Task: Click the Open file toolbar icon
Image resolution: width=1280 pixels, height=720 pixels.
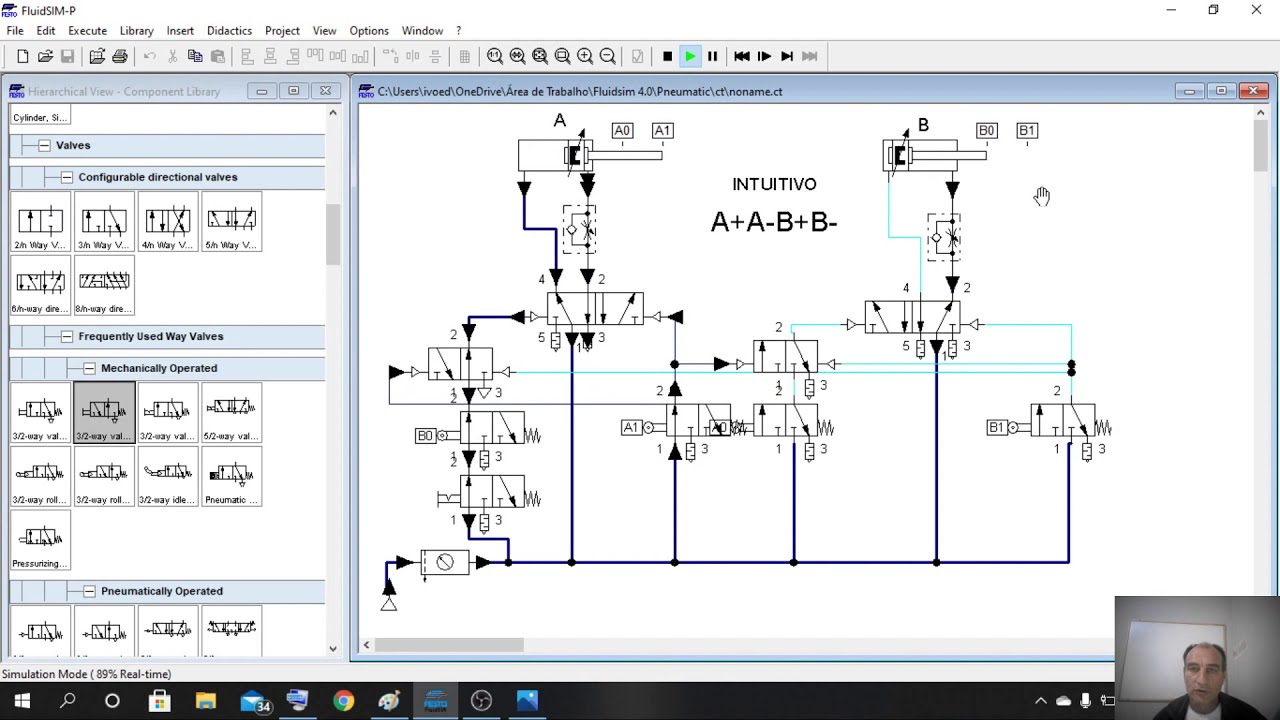Action: (x=45, y=56)
